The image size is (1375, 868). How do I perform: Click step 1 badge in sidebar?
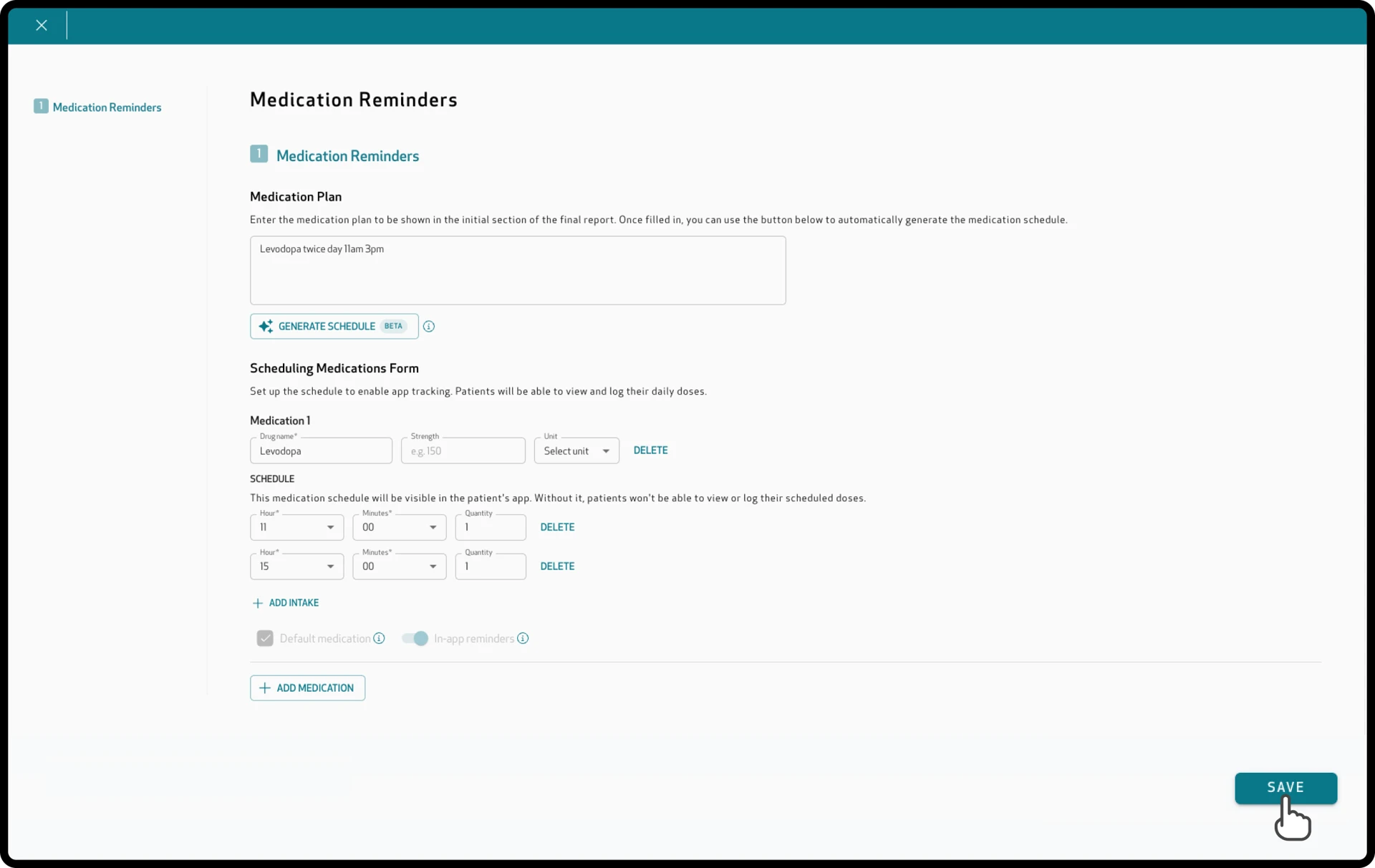pyautogui.click(x=41, y=106)
